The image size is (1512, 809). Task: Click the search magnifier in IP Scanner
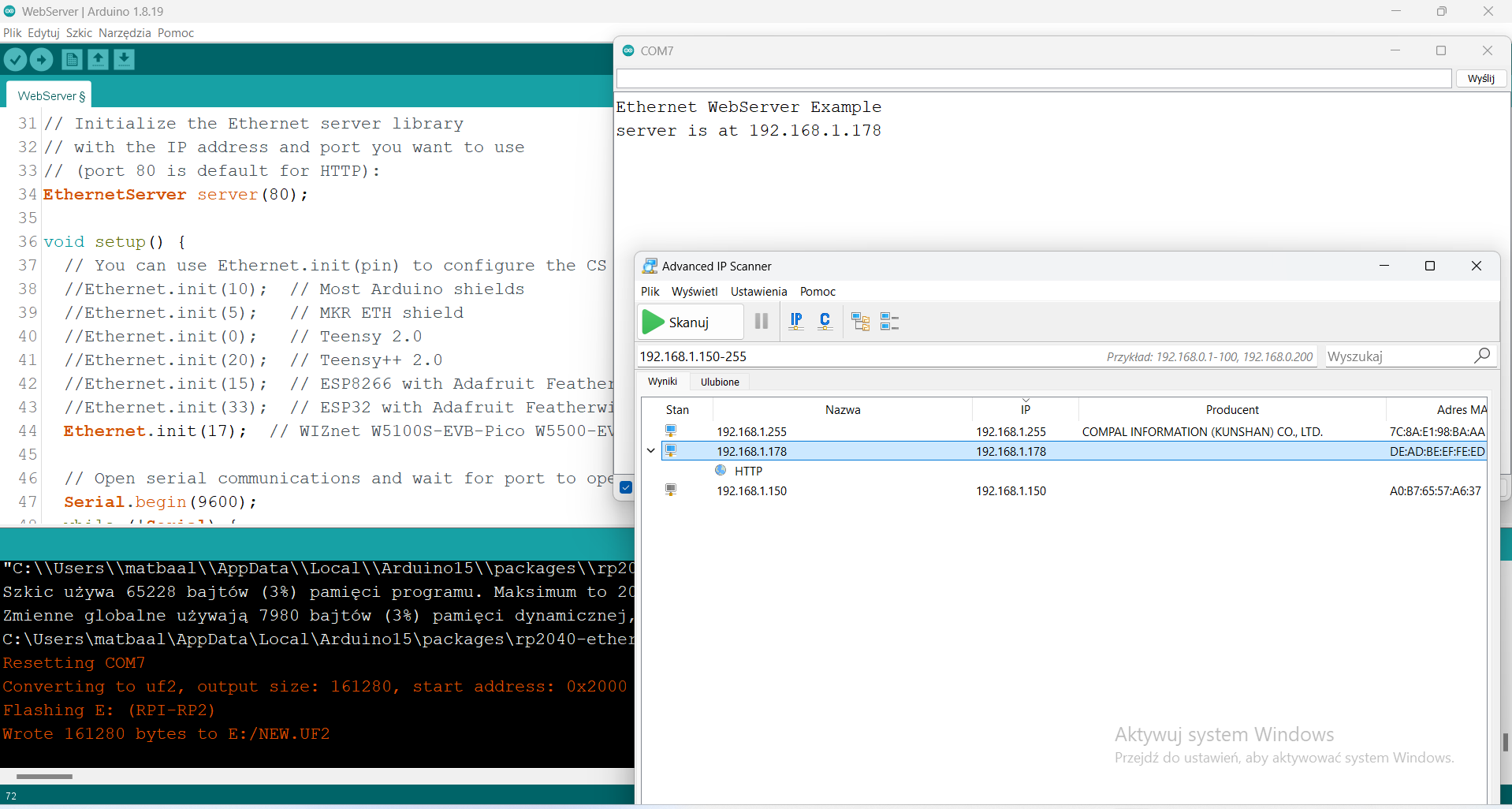(1482, 356)
